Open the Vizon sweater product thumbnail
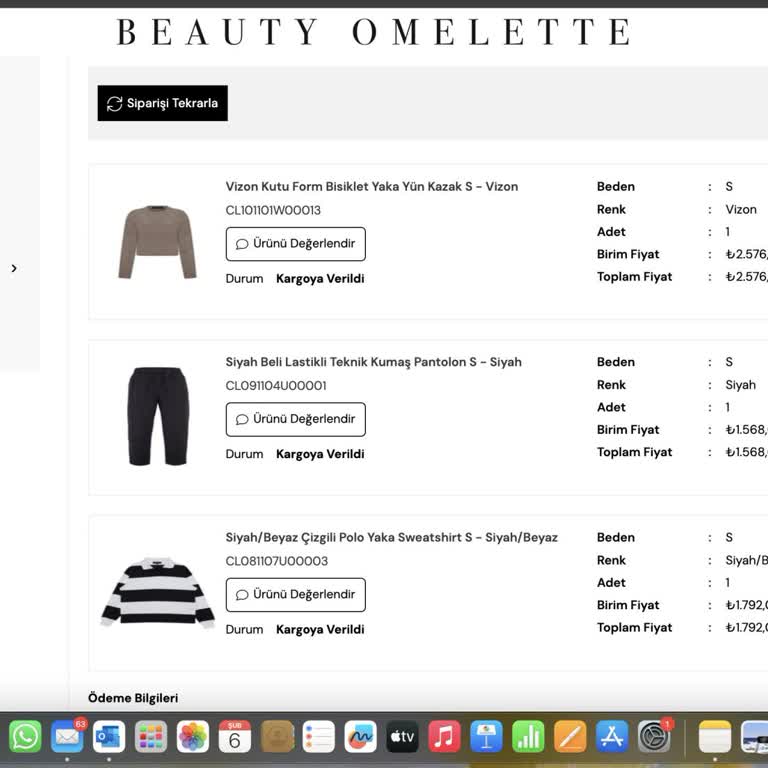The image size is (768, 768). pos(157,242)
